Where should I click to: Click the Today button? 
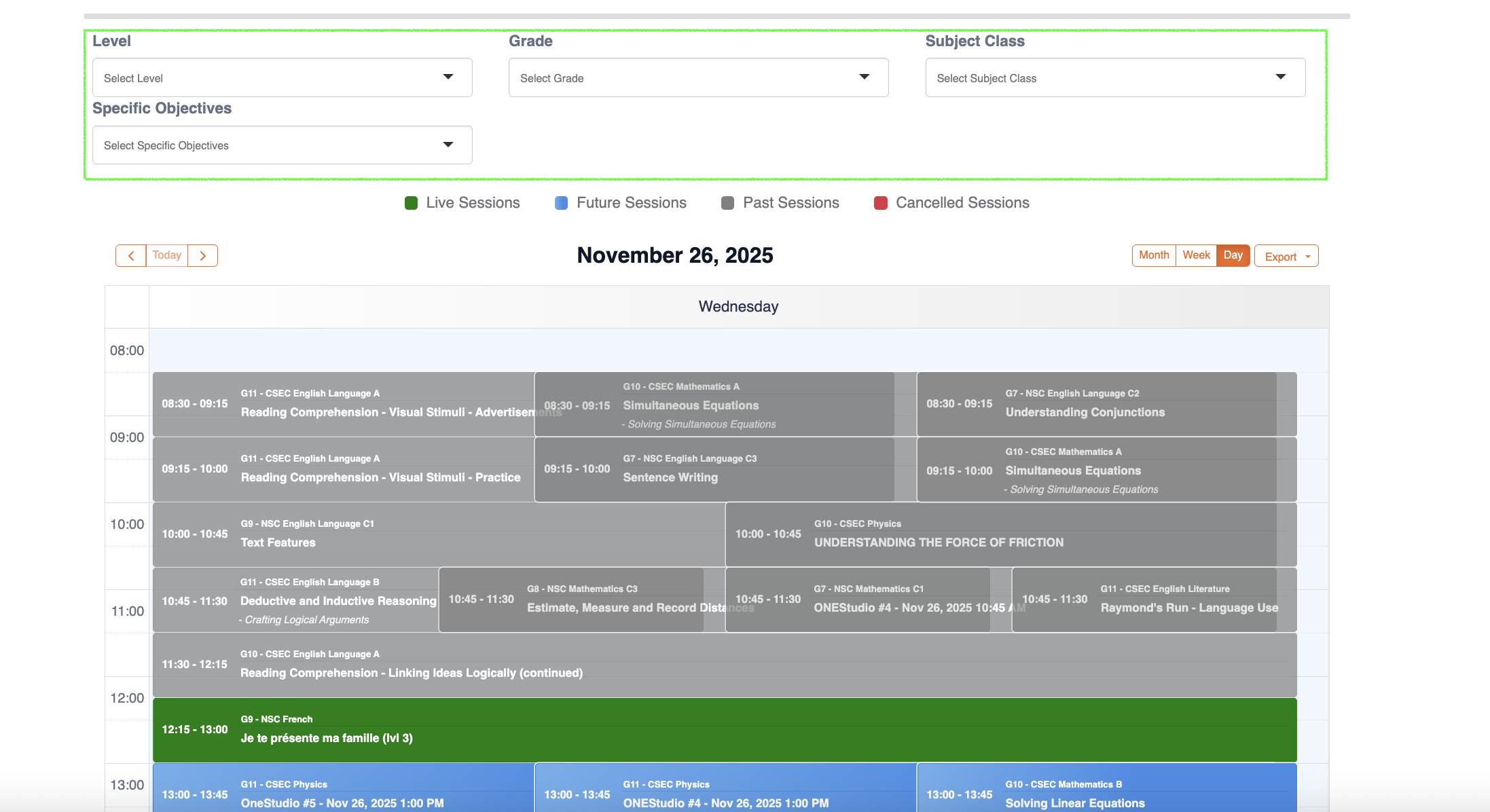tap(166, 255)
